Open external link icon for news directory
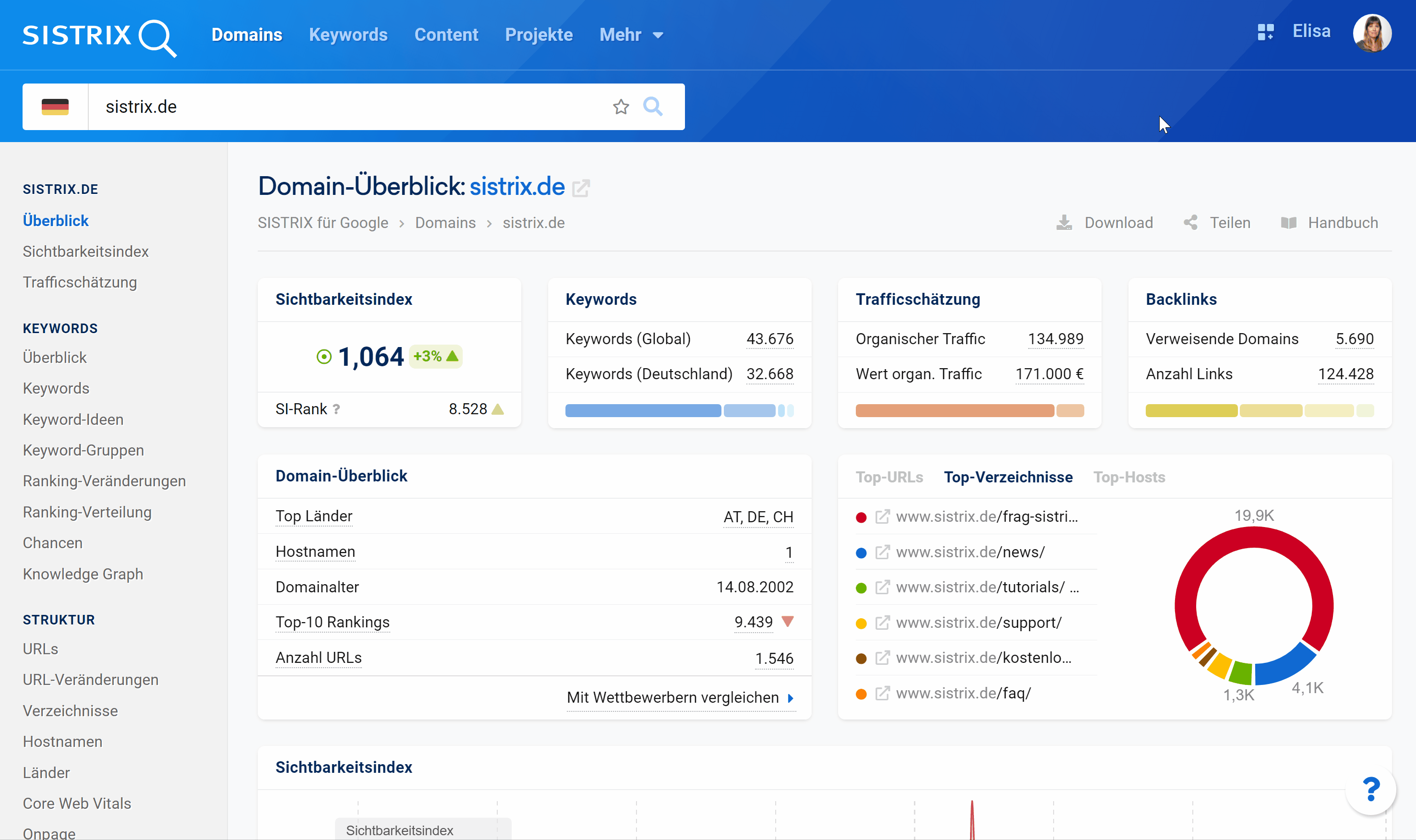This screenshot has height=840, width=1416. (882, 552)
